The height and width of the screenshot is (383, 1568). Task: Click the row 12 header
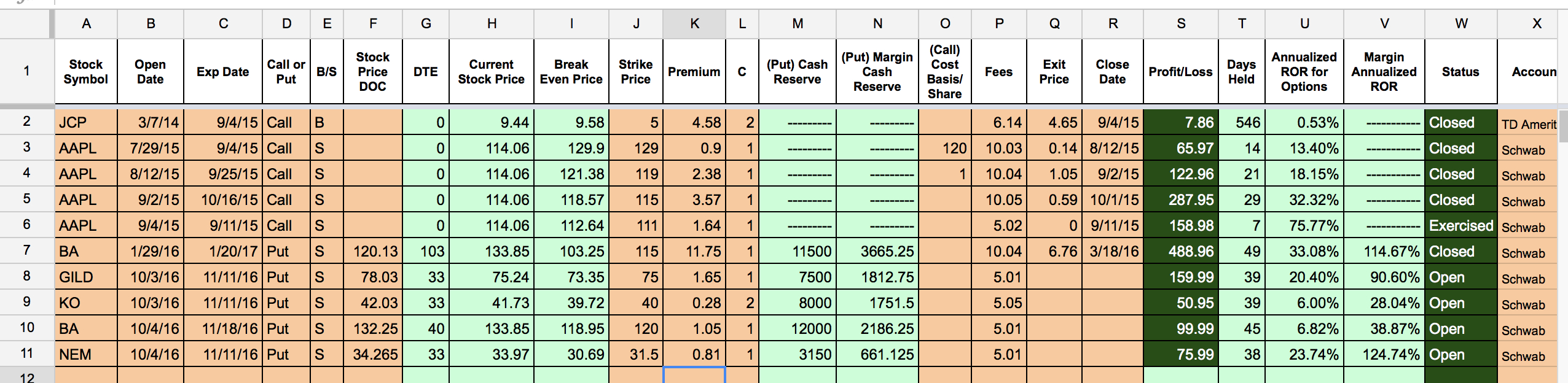26,376
